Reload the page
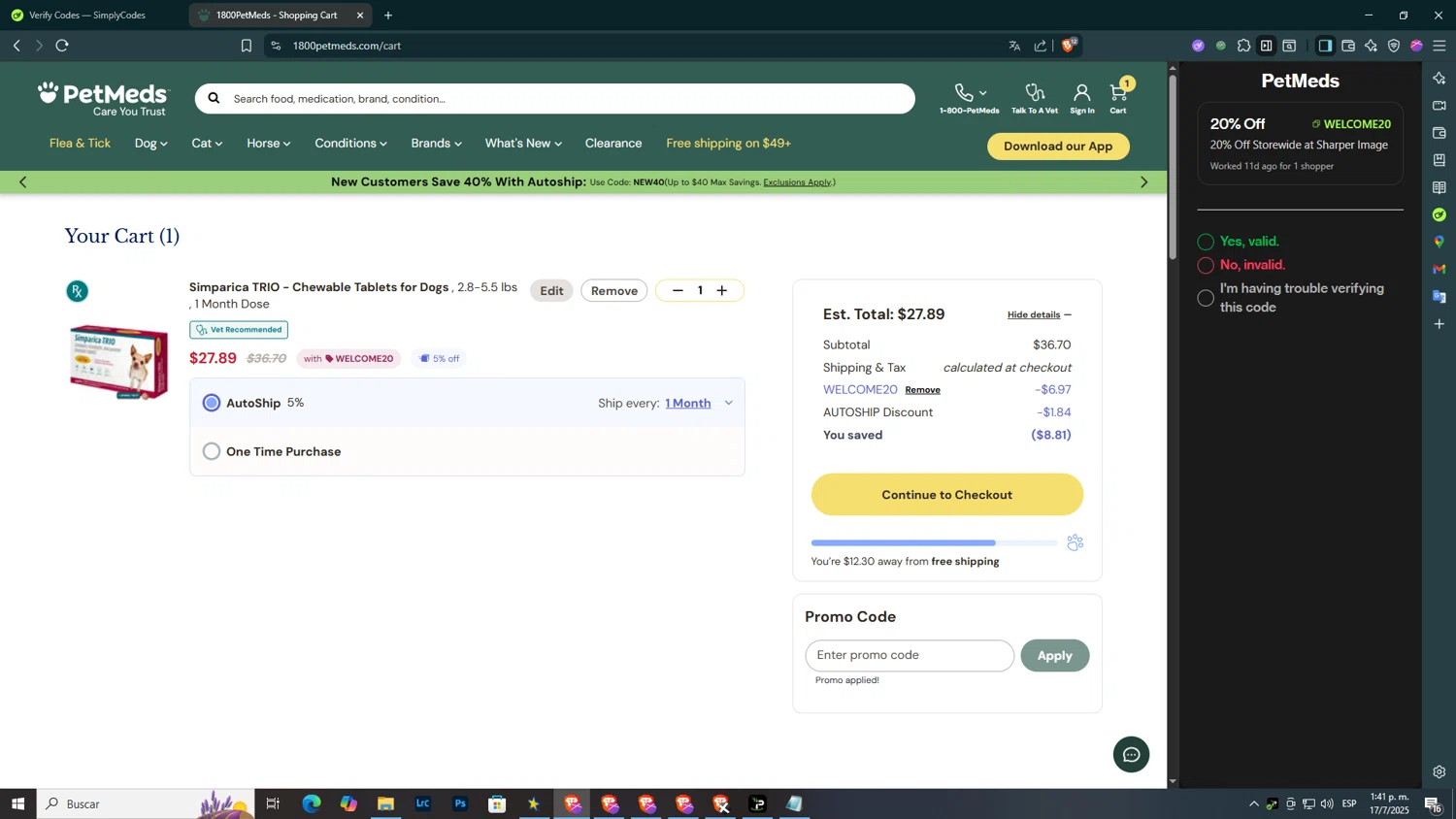This screenshot has width=1456, height=819. 62,46
